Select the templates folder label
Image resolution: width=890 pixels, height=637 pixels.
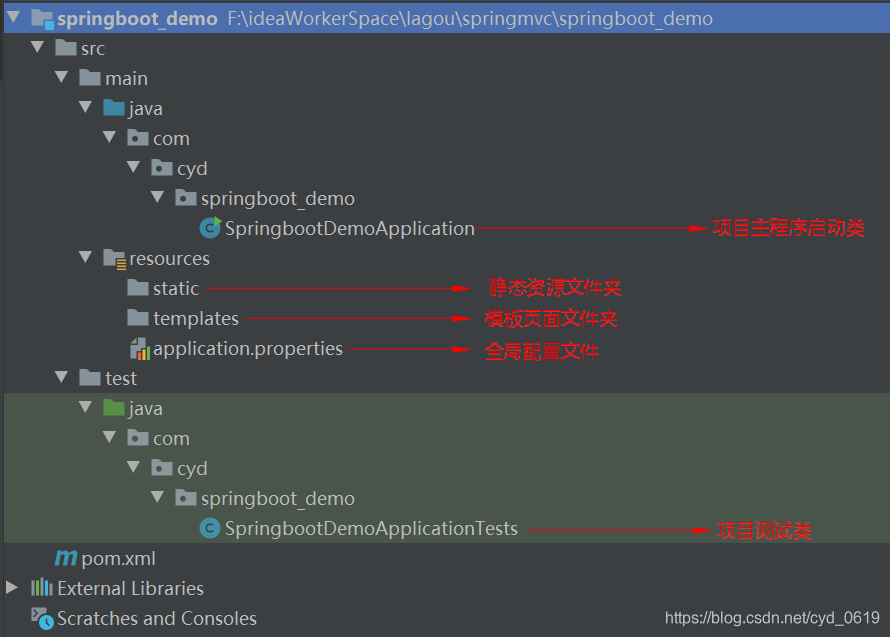pyautogui.click(x=196, y=319)
